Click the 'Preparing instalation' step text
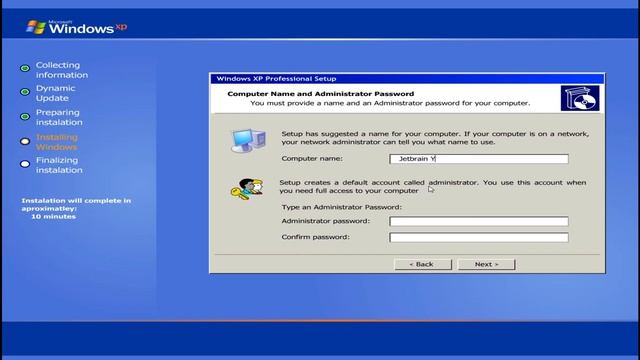640x360 pixels. coord(59,117)
